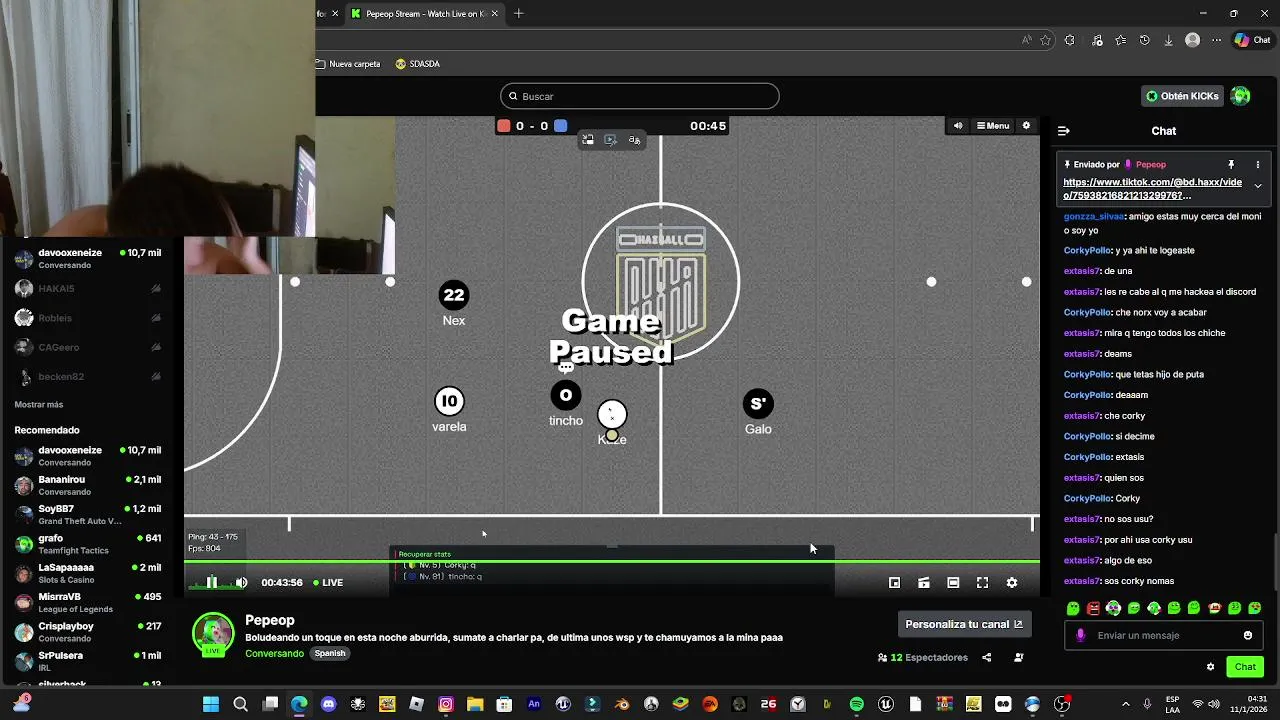Open Nueva carpeta bookmarks folder

pos(348,64)
